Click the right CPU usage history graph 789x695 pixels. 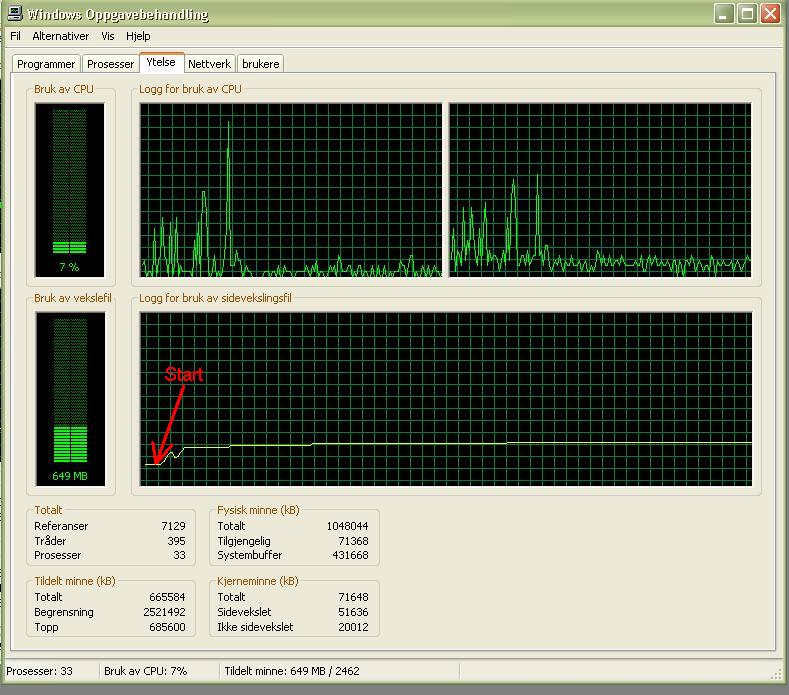[x=600, y=190]
